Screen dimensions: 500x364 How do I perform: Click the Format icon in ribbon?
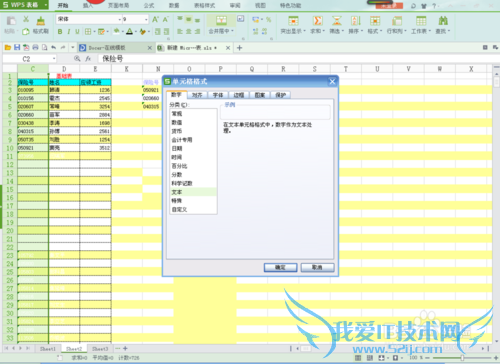[375, 21]
